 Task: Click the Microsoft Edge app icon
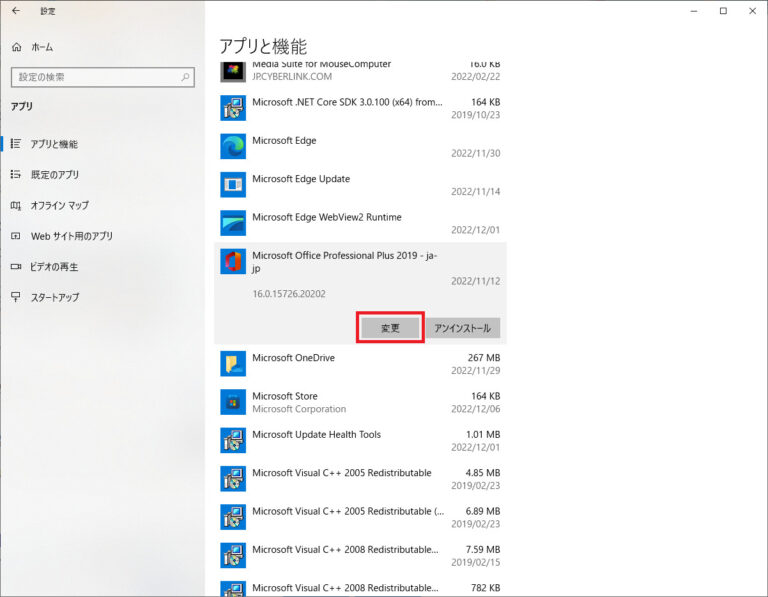pyautogui.click(x=232, y=146)
